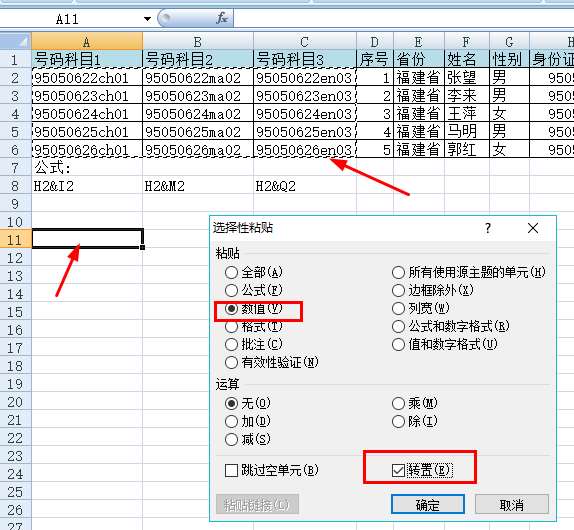Select the 全部(A) paste option
The image size is (574, 530).
tap(254, 272)
